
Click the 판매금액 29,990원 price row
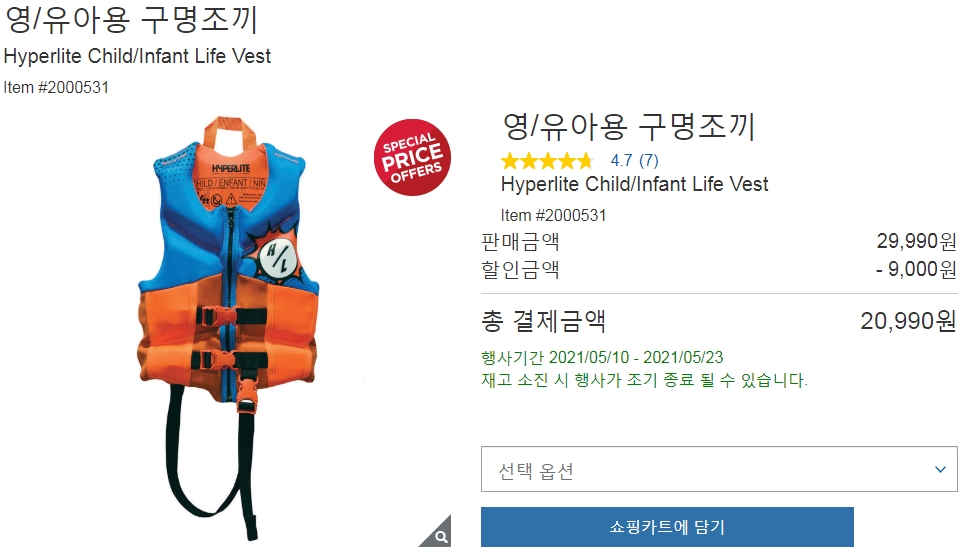pos(719,241)
